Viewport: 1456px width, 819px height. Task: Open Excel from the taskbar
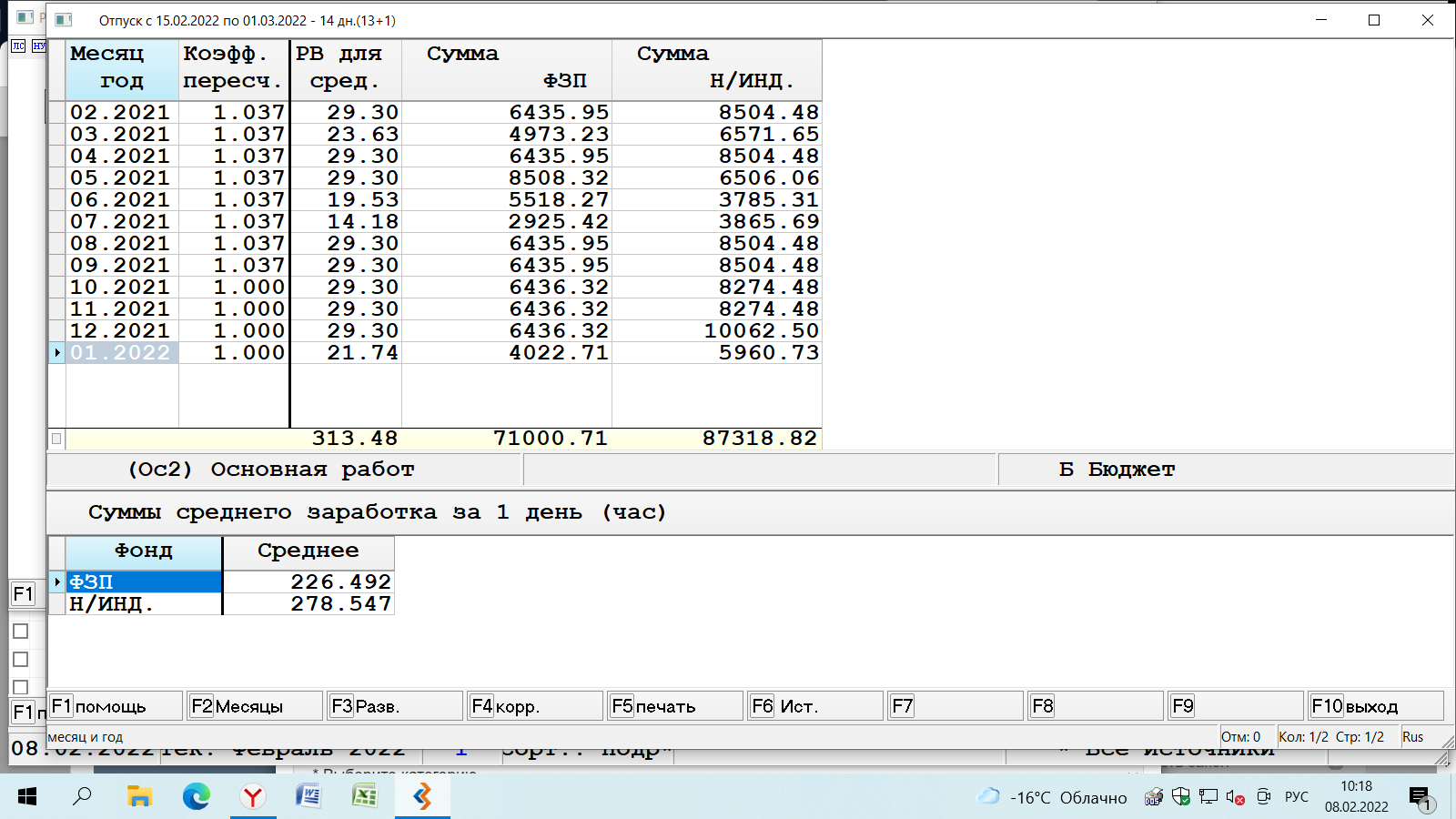(365, 797)
